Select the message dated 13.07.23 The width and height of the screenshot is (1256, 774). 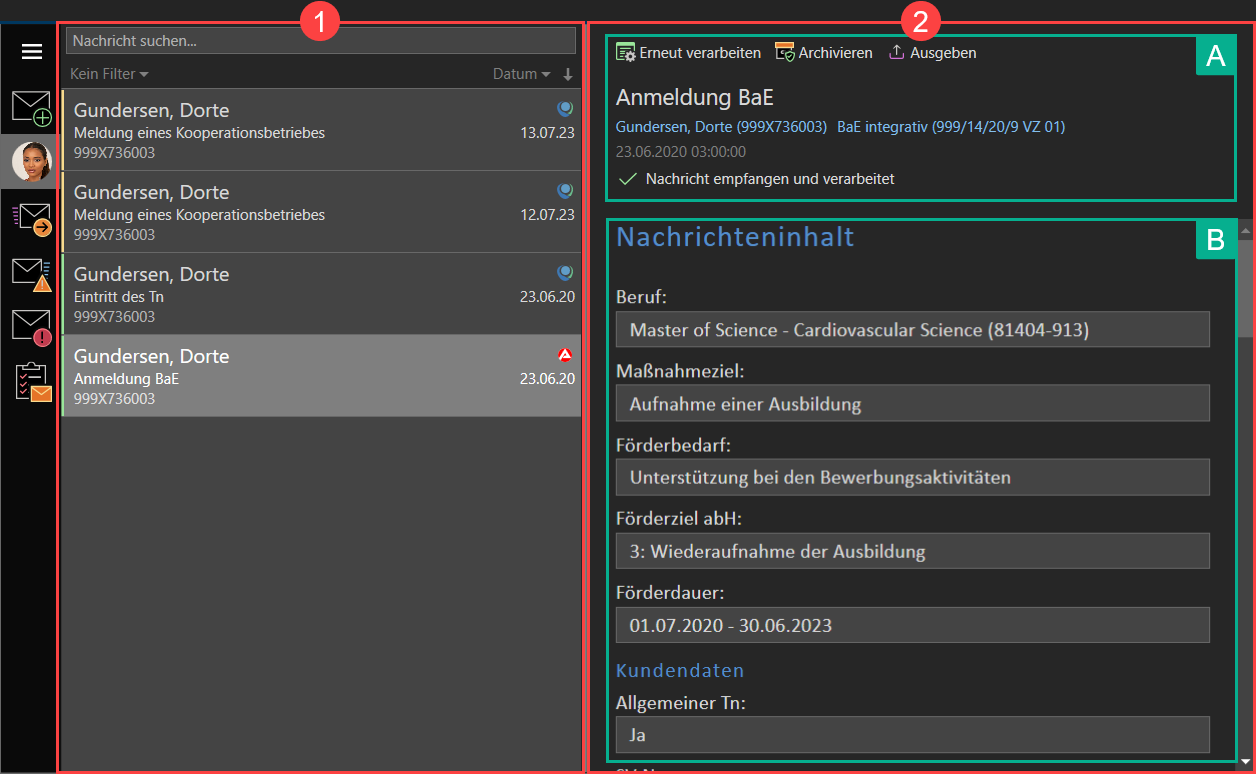point(320,130)
